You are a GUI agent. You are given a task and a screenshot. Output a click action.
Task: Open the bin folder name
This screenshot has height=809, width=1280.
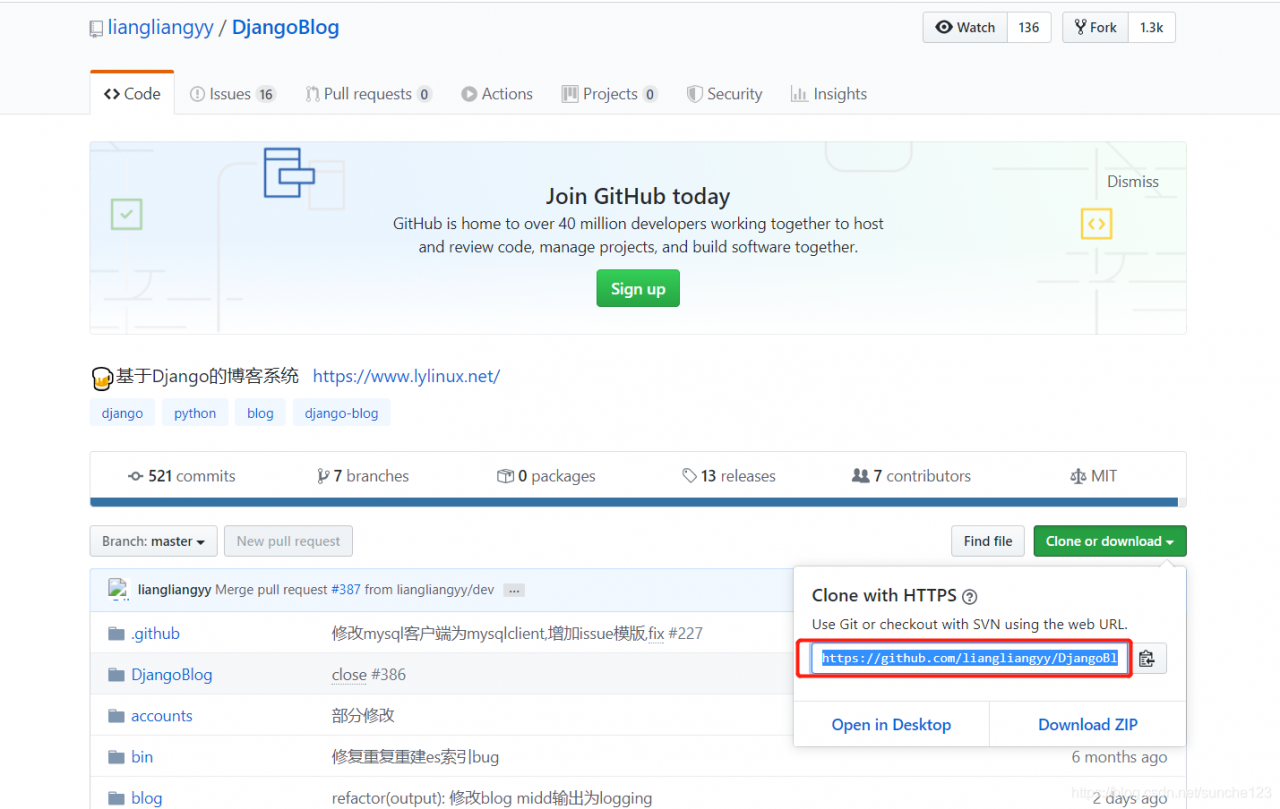pos(142,757)
